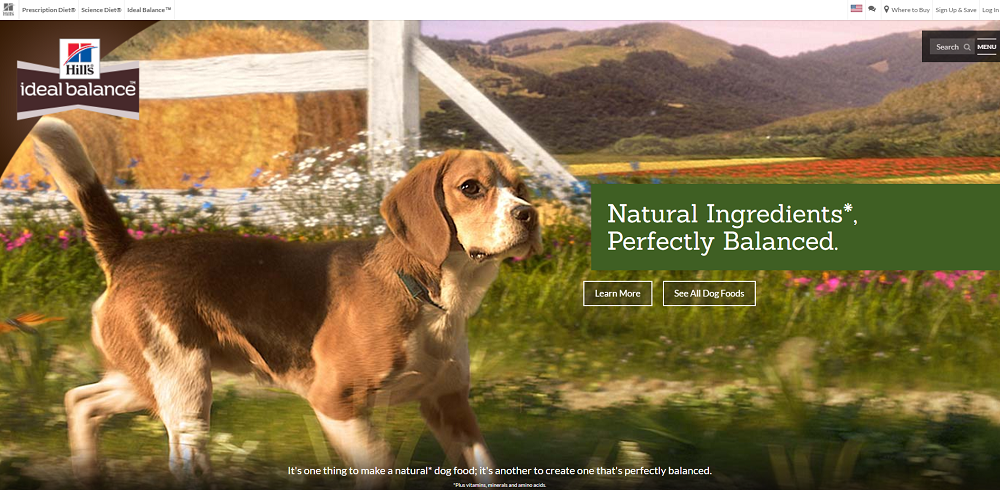Go to the Science Diet site
Image resolution: width=1000 pixels, height=490 pixels.
click(x=101, y=10)
